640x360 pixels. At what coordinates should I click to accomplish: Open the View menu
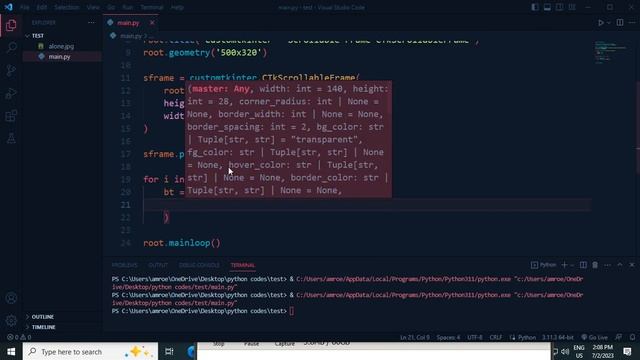point(93,7)
